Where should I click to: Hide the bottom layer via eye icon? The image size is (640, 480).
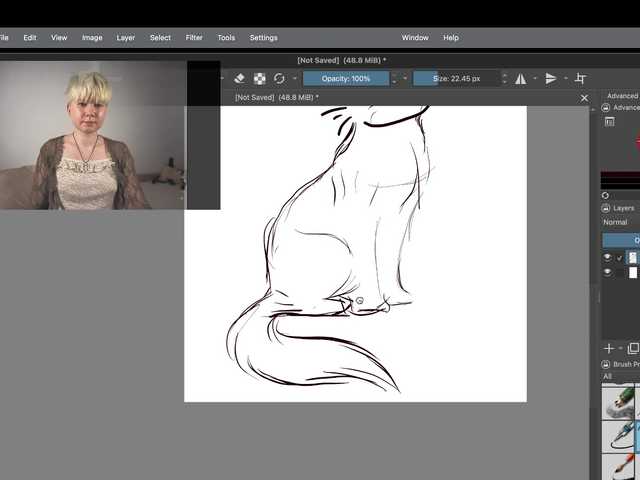tap(607, 272)
